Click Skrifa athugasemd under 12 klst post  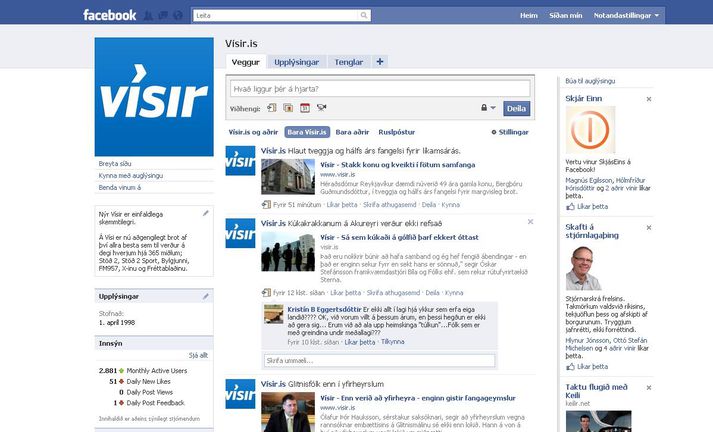pos(393,293)
